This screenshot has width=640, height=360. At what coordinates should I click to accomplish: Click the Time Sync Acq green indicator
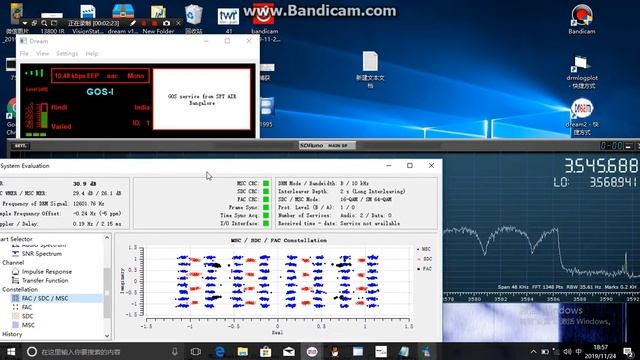point(266,215)
